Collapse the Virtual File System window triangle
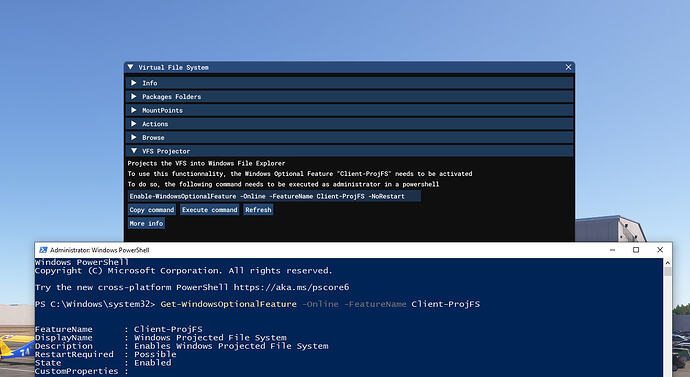The width and height of the screenshot is (690, 377). point(130,67)
